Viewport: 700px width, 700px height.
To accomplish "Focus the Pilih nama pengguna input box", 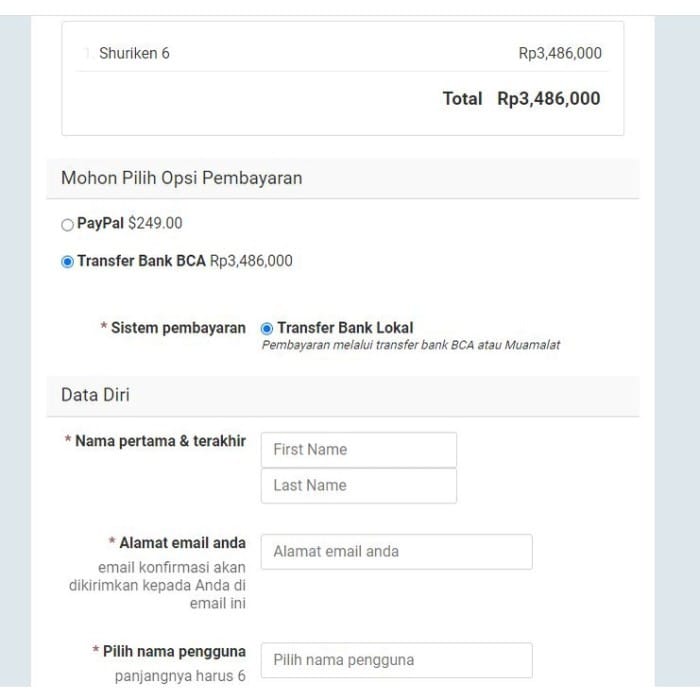I will tap(396, 661).
